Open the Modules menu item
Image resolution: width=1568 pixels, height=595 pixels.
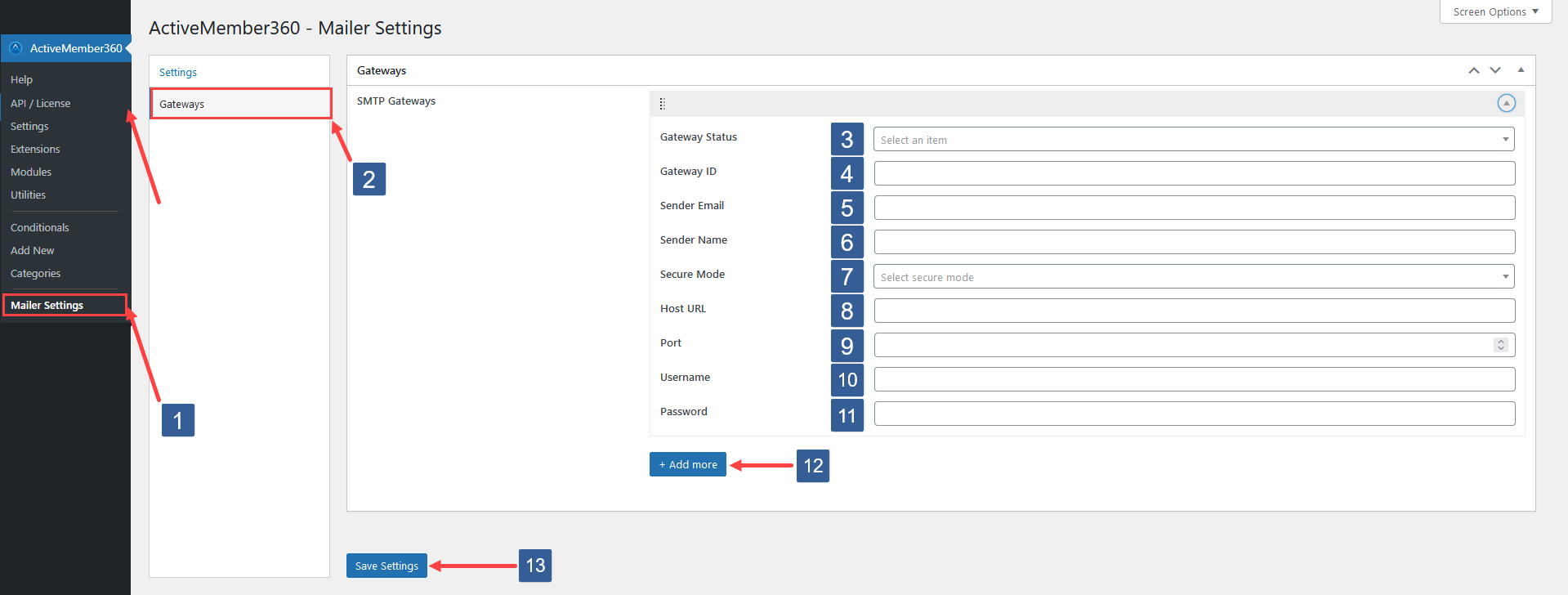[31, 172]
